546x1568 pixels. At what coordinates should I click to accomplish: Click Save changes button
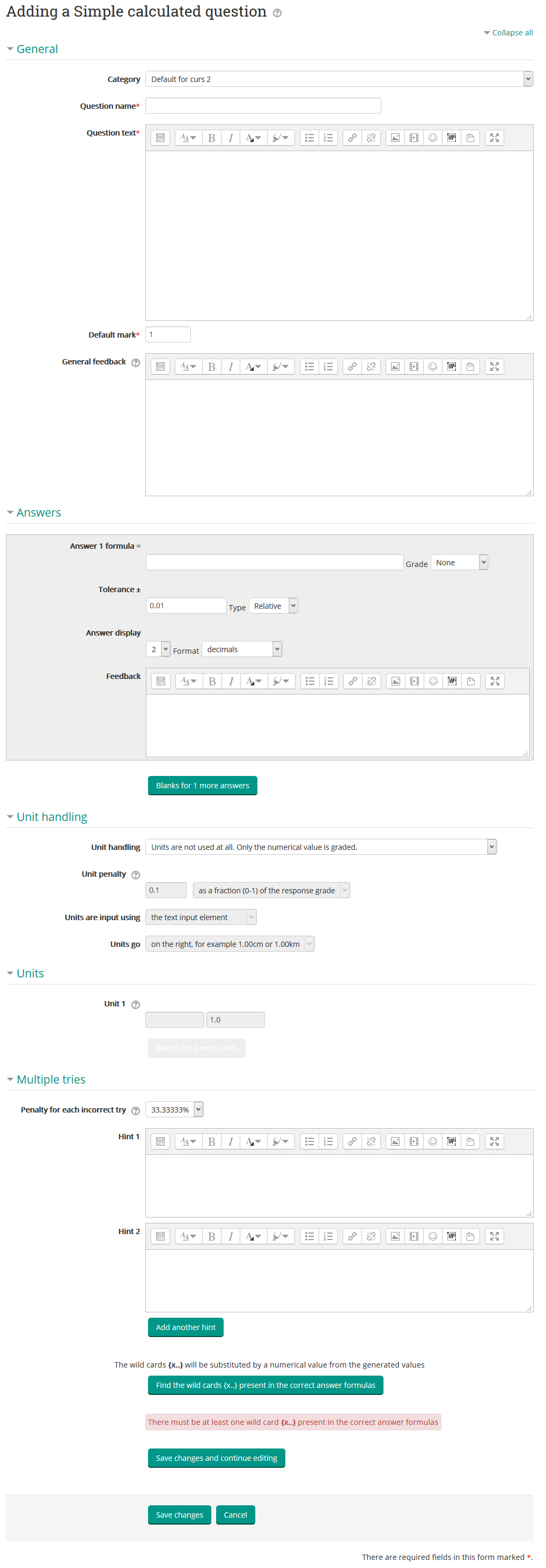click(179, 1514)
